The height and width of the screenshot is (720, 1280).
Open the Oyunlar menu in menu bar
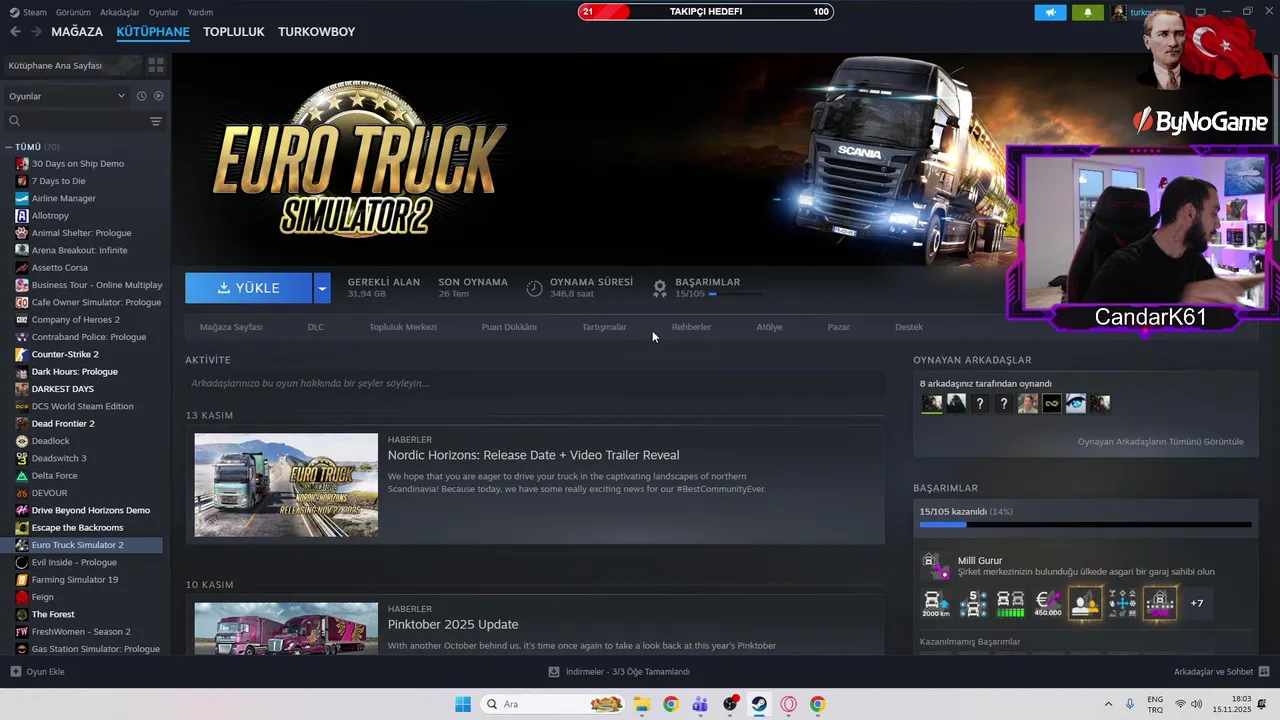164,12
